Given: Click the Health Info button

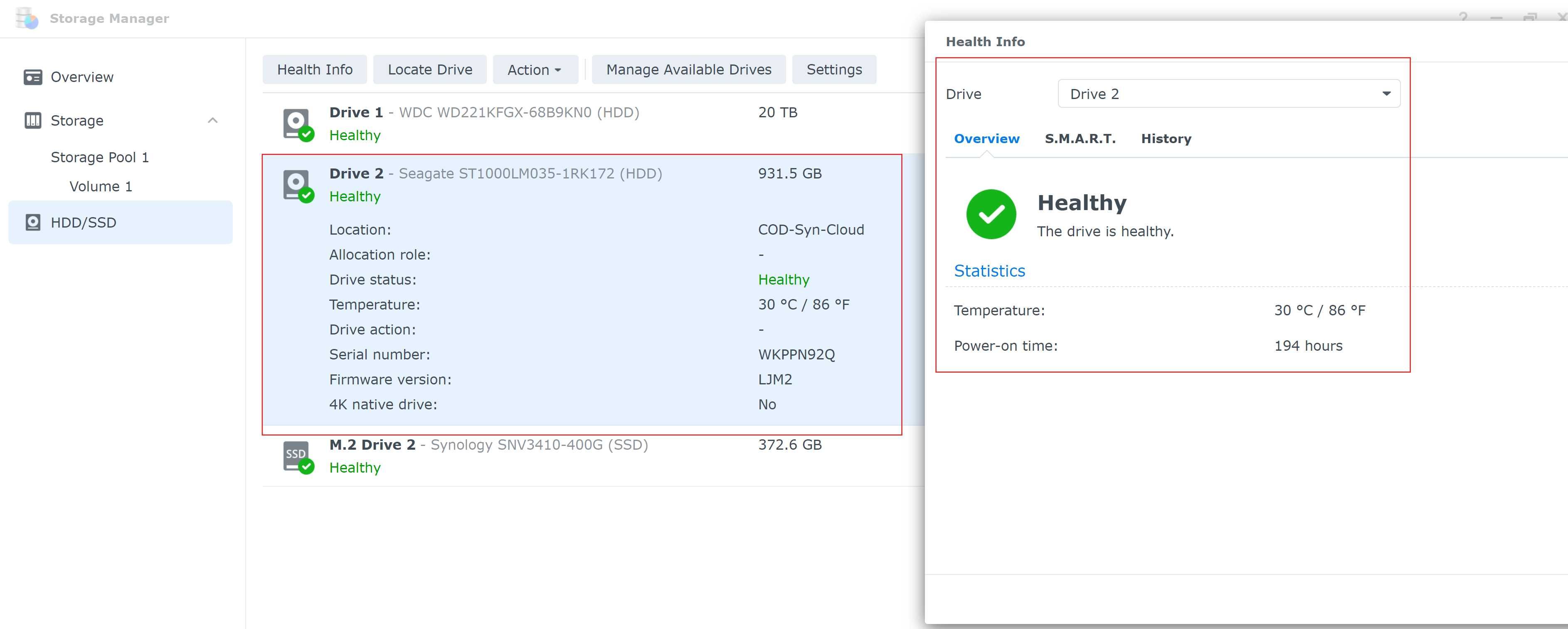Looking at the screenshot, I should pos(315,69).
